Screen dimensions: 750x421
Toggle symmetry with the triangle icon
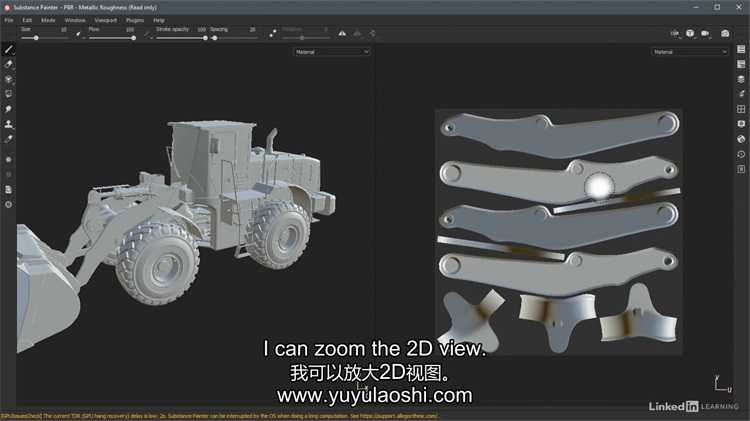(x=342, y=33)
